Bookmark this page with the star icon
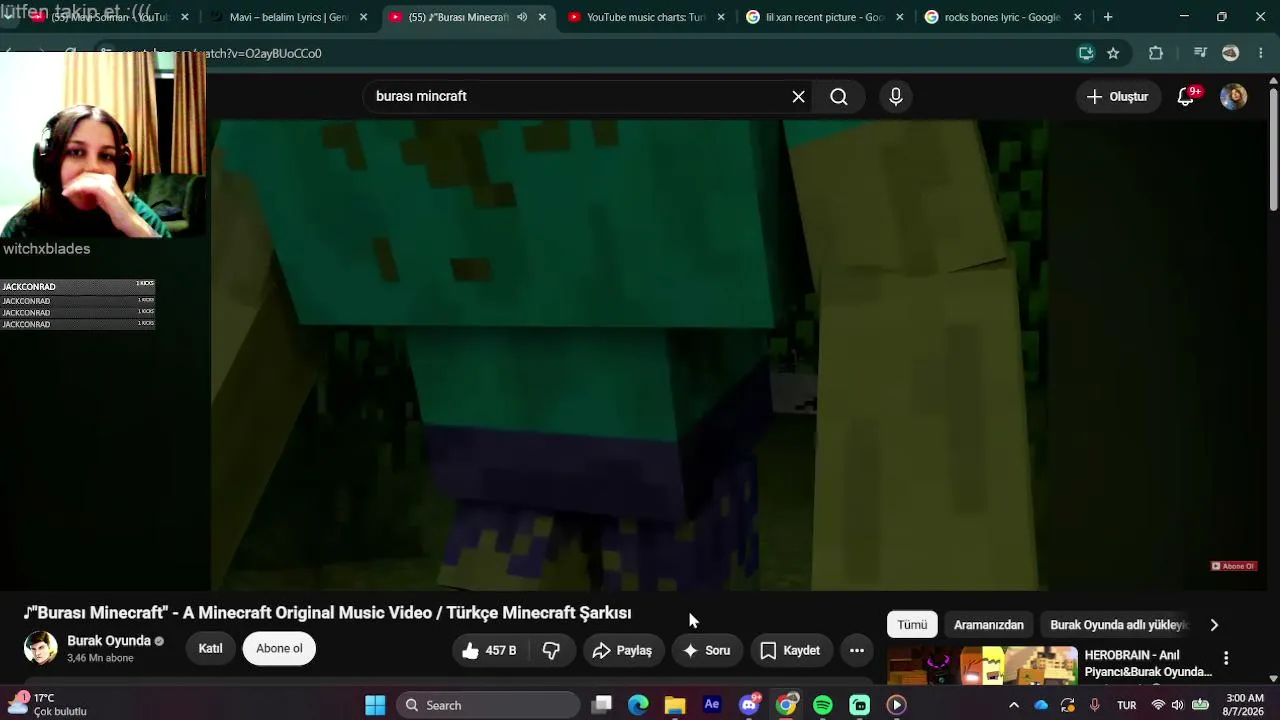The image size is (1280, 720). (x=1113, y=53)
